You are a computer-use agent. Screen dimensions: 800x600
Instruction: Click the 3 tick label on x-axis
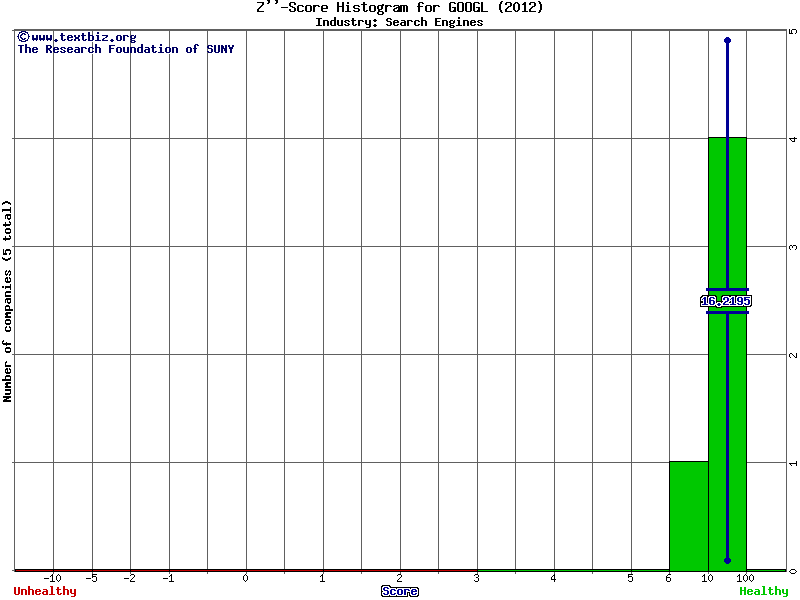(477, 578)
